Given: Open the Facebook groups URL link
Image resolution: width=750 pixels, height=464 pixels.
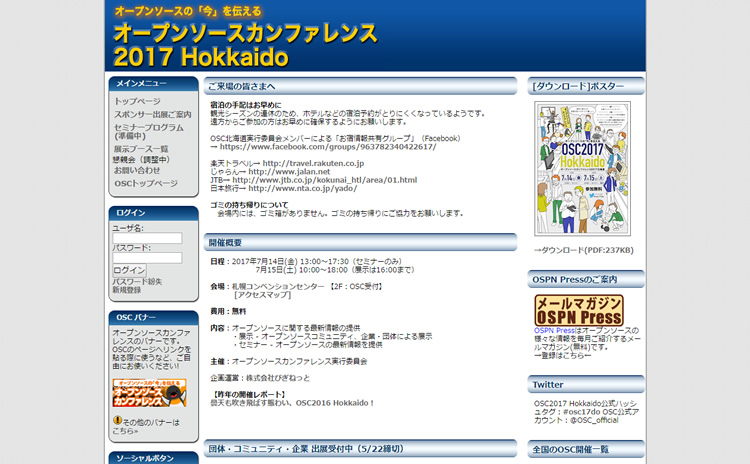Looking at the screenshot, I should (x=328, y=147).
